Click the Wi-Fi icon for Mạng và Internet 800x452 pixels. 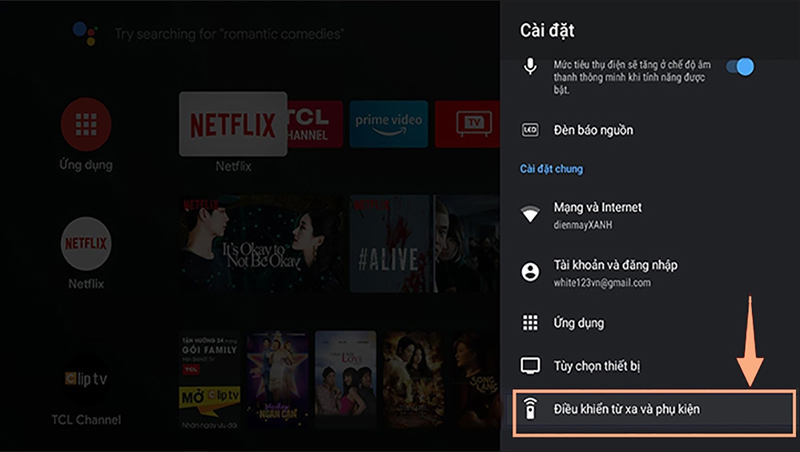pyautogui.click(x=531, y=214)
